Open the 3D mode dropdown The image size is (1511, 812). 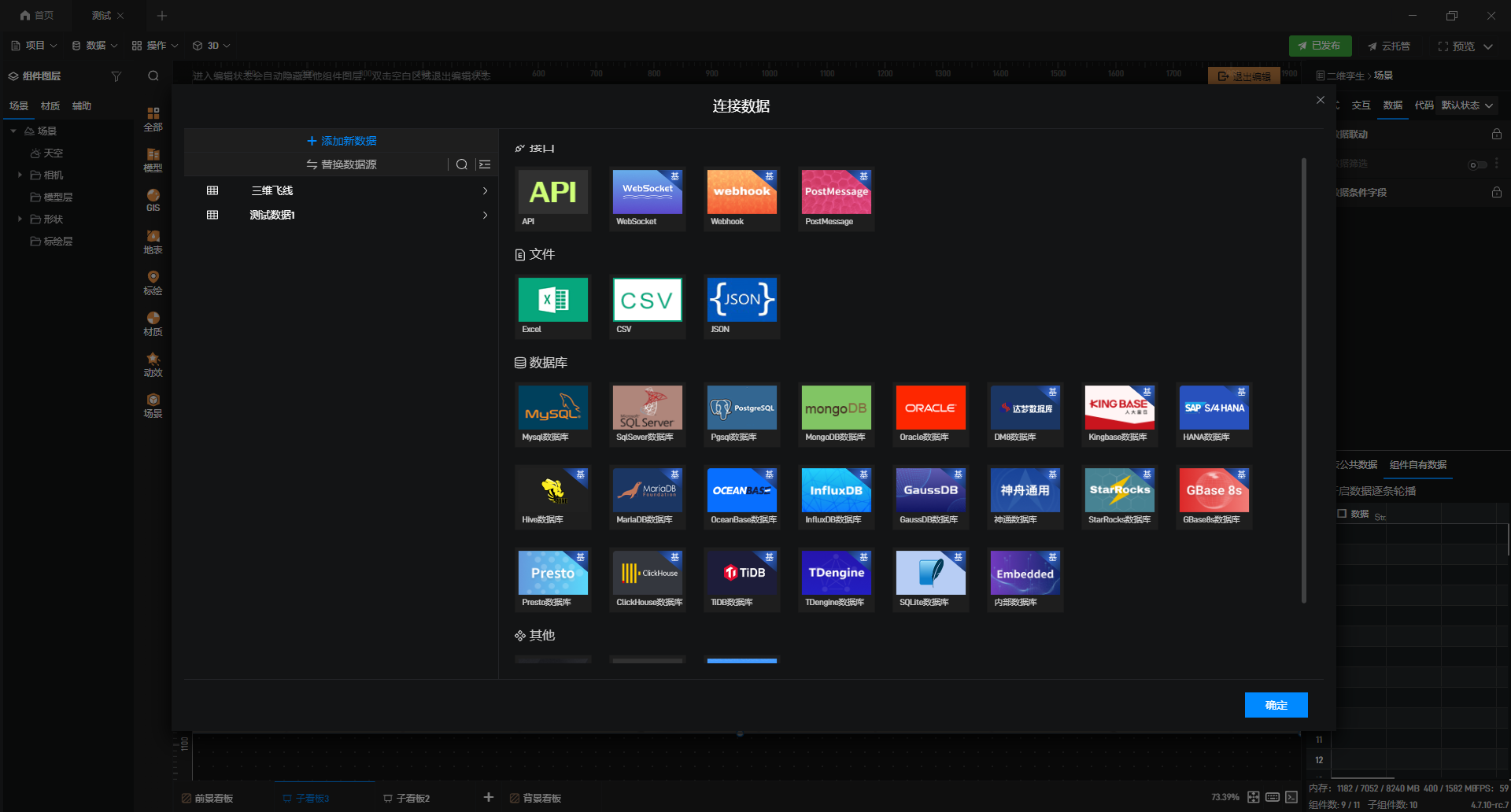(x=212, y=46)
